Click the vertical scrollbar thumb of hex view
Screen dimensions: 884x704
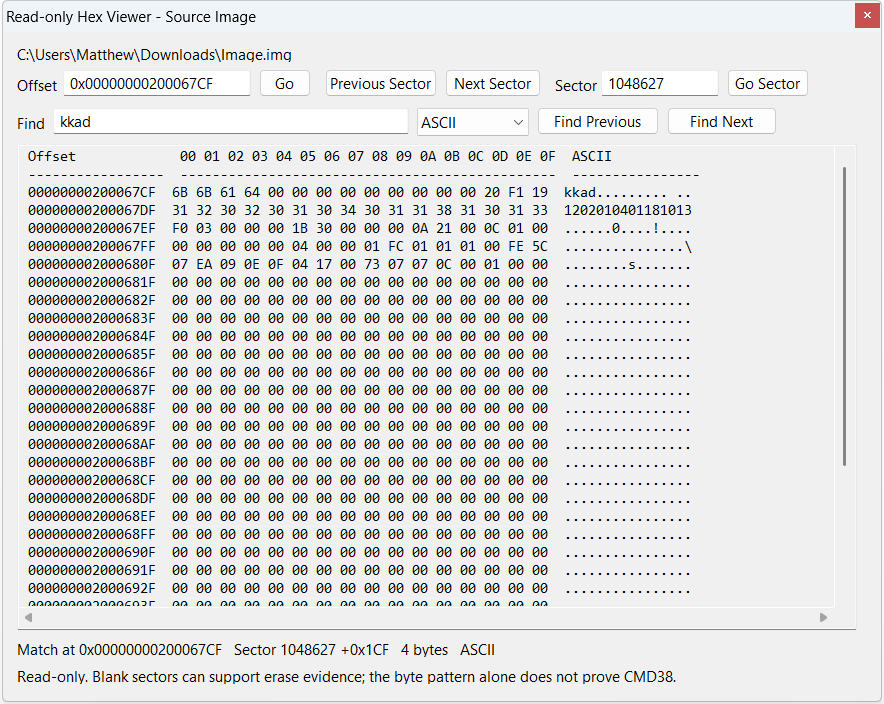(x=844, y=316)
